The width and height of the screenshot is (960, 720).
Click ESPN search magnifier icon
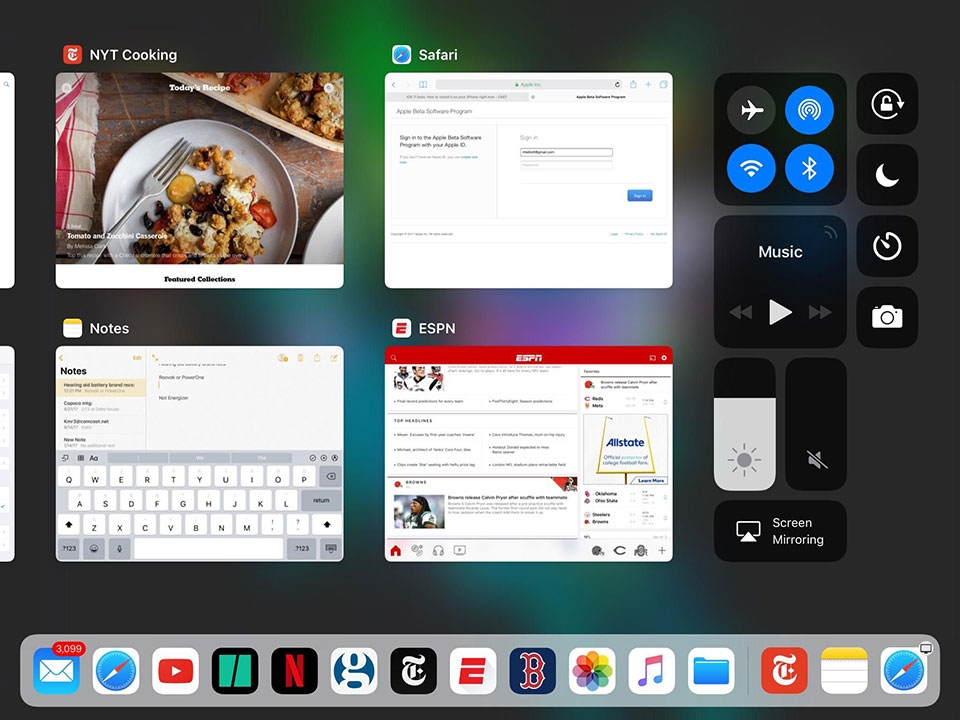click(394, 358)
